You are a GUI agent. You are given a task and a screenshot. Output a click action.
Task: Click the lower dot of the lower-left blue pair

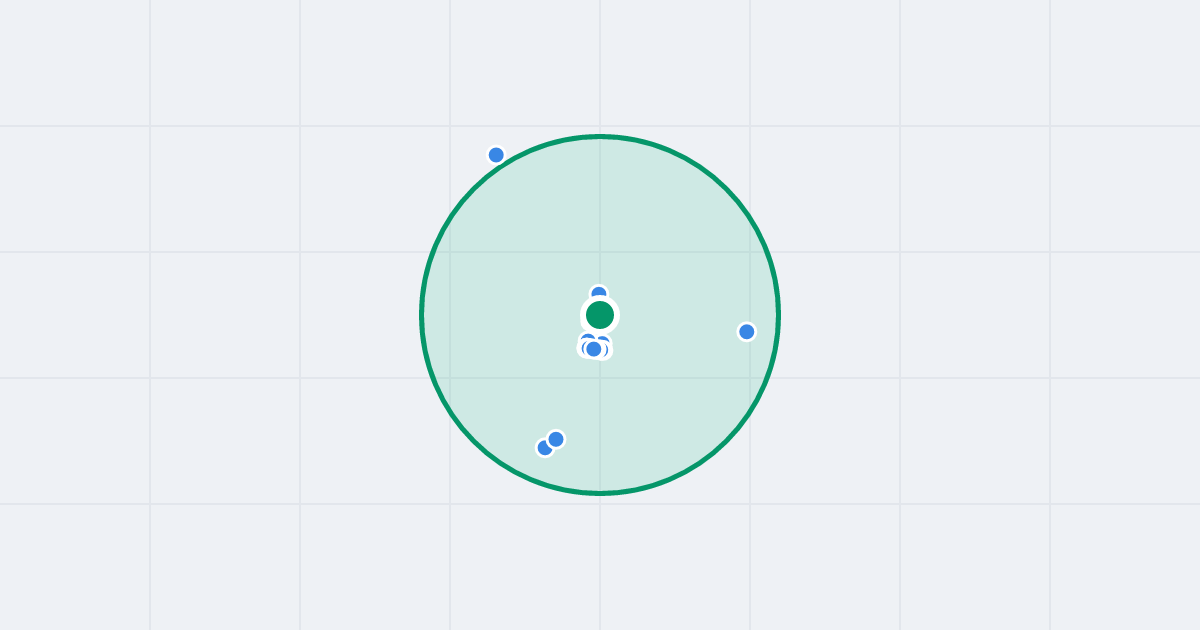pos(543,449)
